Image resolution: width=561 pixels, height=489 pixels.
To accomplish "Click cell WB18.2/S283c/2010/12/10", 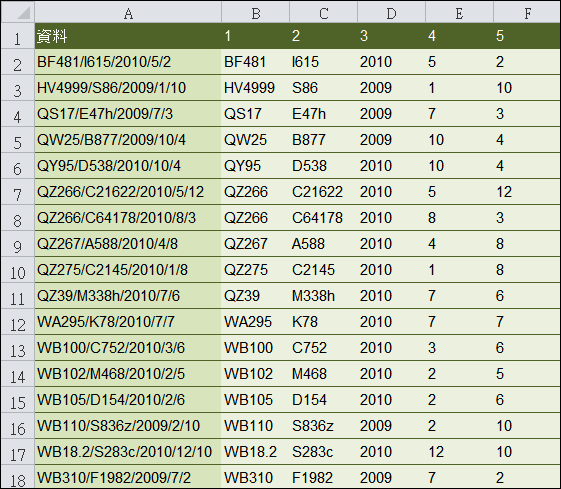I will 128,452.
